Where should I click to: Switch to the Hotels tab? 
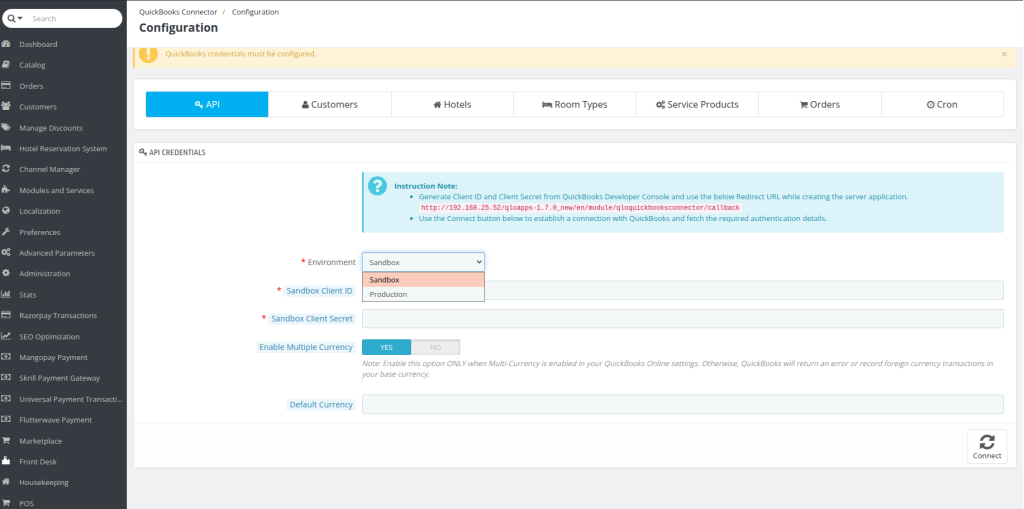point(452,105)
